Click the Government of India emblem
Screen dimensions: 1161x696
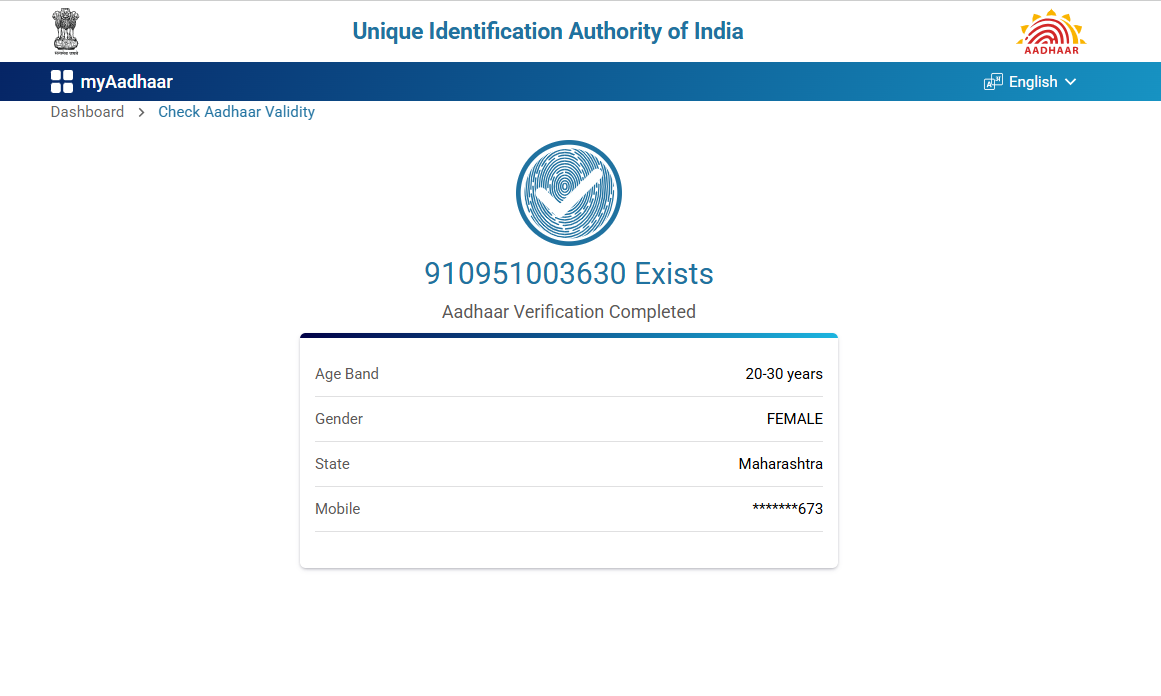click(65, 31)
